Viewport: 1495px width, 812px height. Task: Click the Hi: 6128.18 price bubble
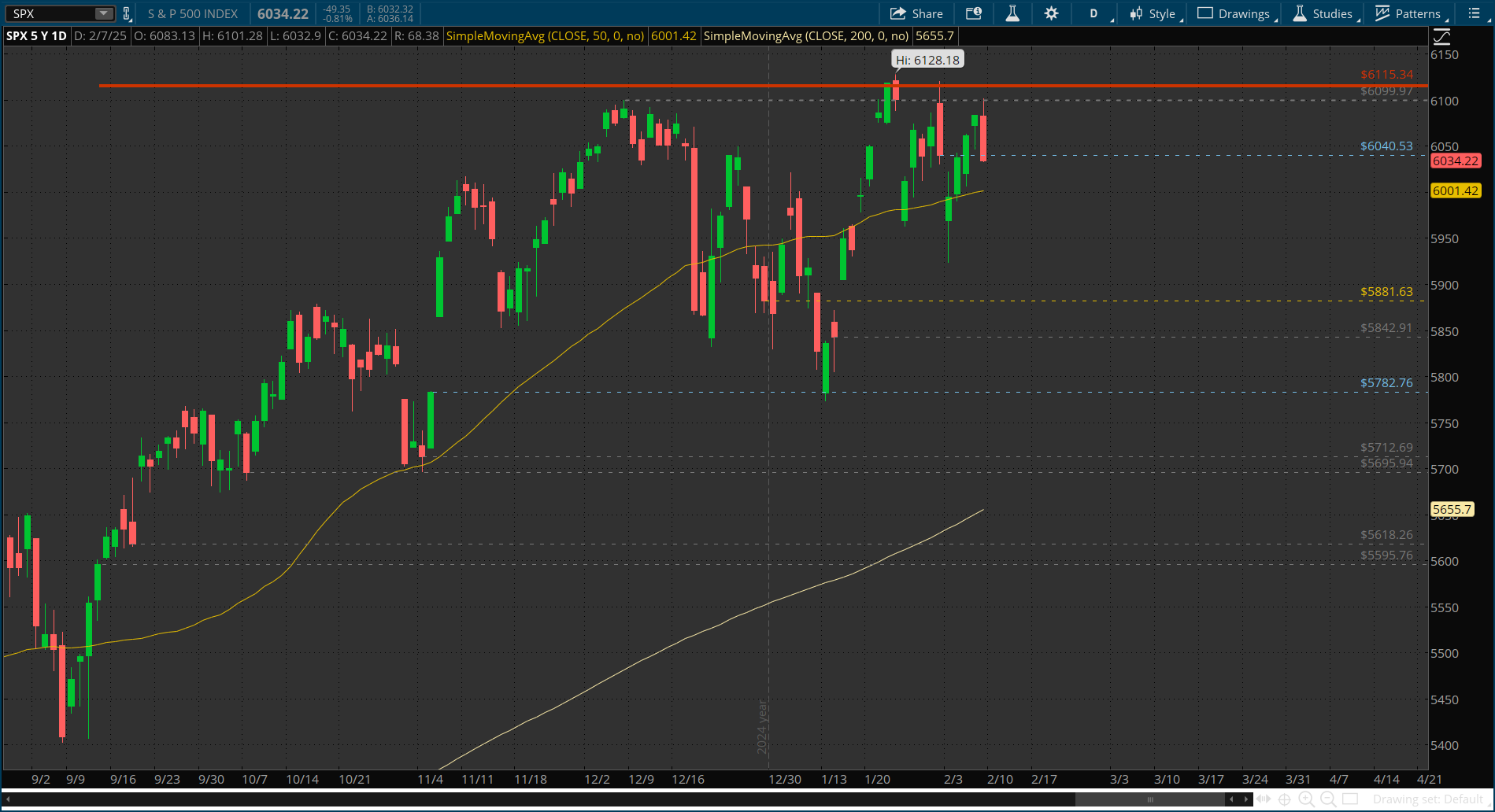(x=927, y=60)
